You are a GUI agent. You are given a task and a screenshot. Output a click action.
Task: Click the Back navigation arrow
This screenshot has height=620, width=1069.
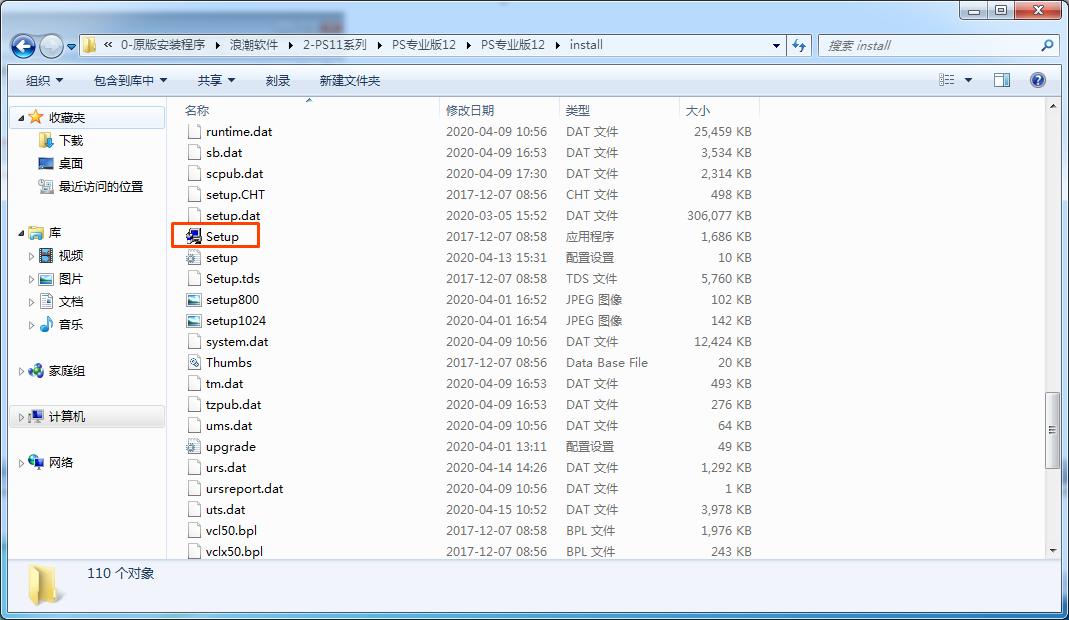coord(23,46)
